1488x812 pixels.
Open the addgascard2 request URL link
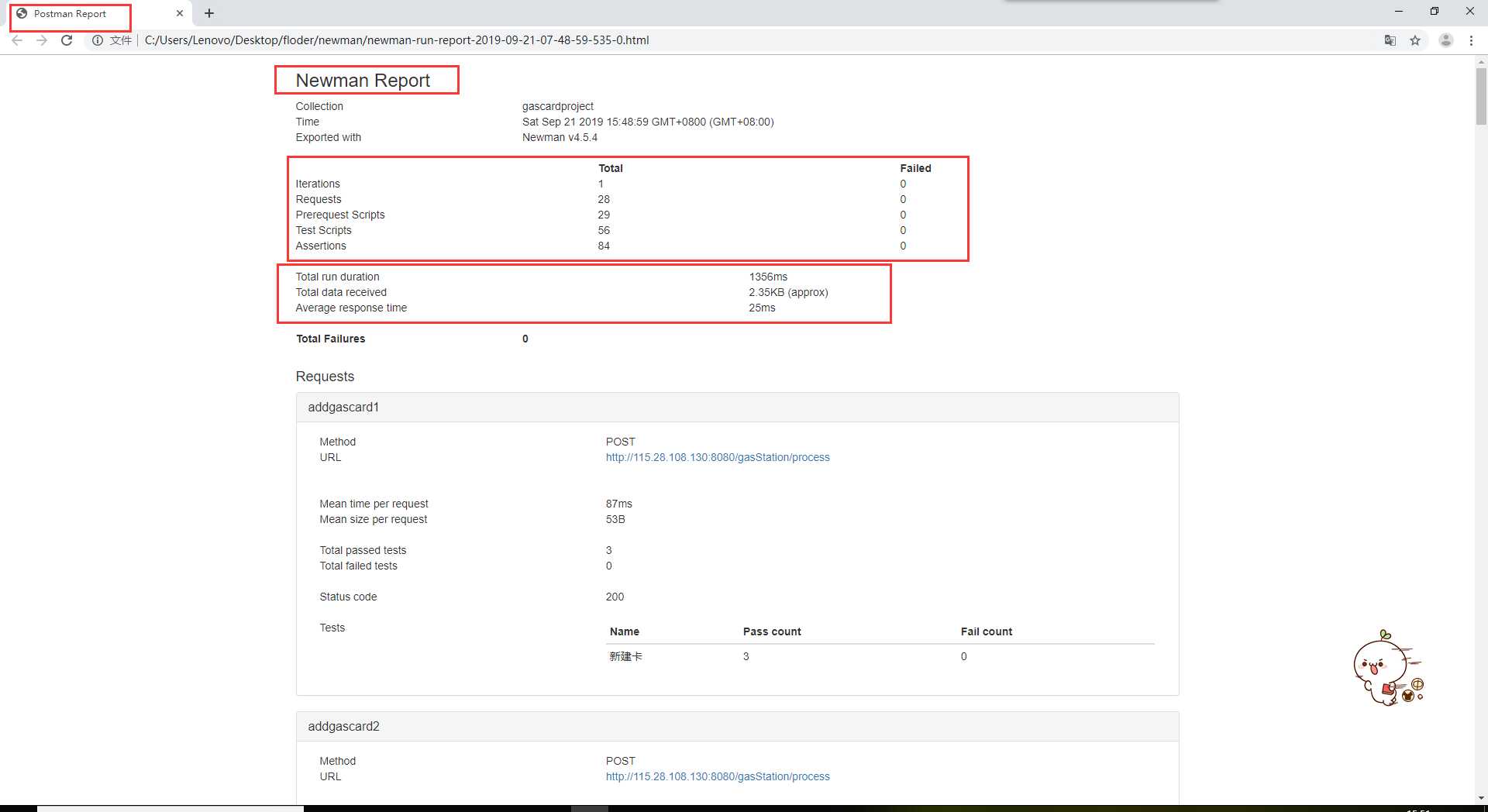[x=718, y=776]
